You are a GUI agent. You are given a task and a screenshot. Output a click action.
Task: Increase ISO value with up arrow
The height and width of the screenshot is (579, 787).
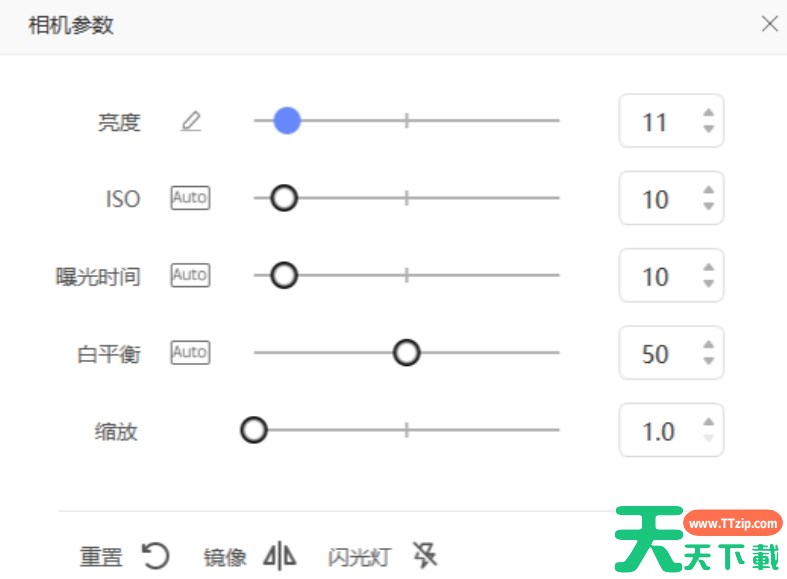pos(708,190)
